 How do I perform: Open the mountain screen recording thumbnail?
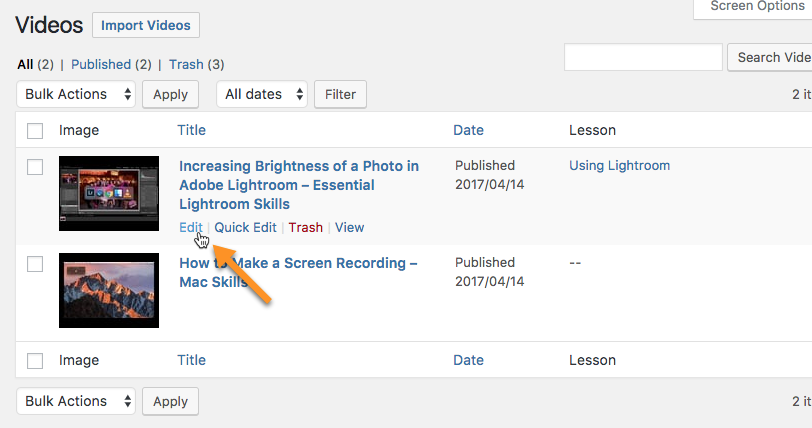109,290
